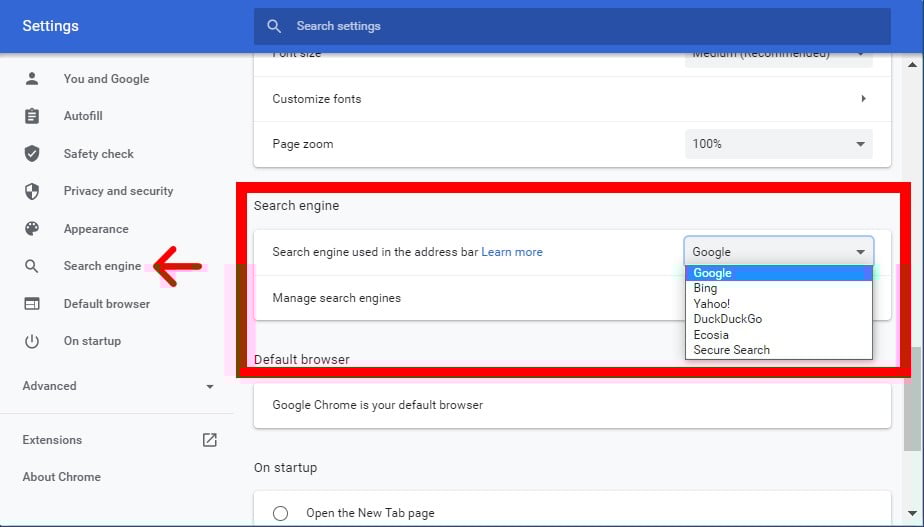The image size is (924, 527).
Task: Click the Learn more link
Action: pyautogui.click(x=512, y=252)
